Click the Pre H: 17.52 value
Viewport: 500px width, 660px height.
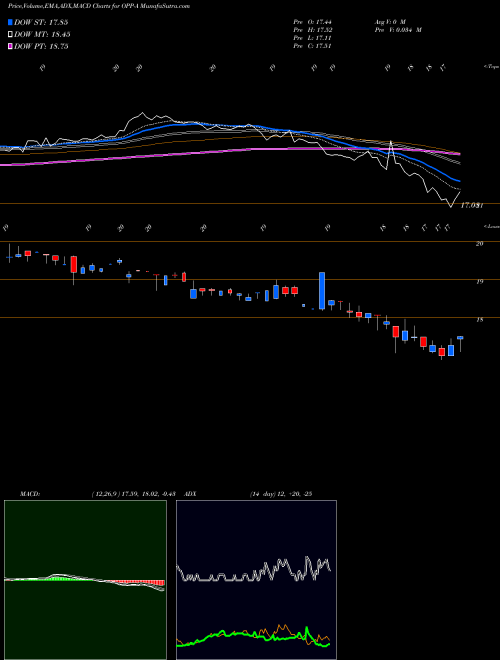(x=312, y=30)
